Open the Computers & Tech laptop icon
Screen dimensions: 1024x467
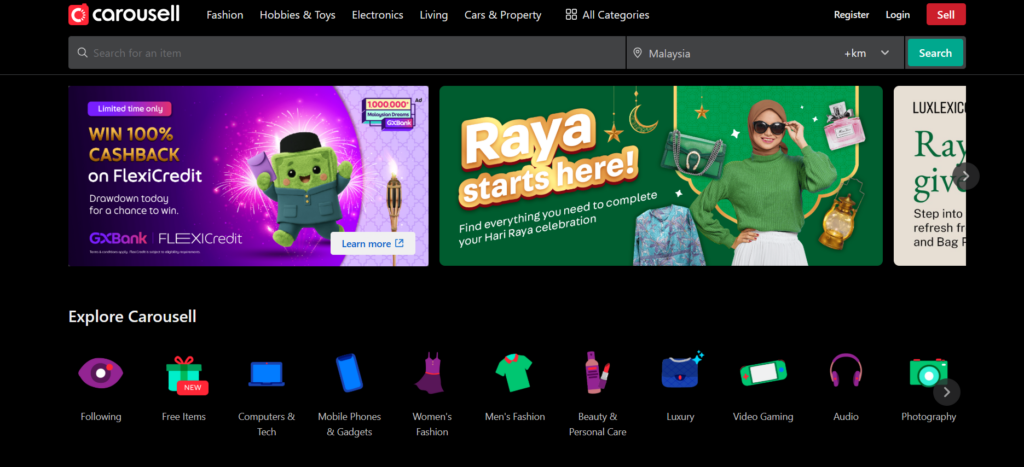[266, 374]
